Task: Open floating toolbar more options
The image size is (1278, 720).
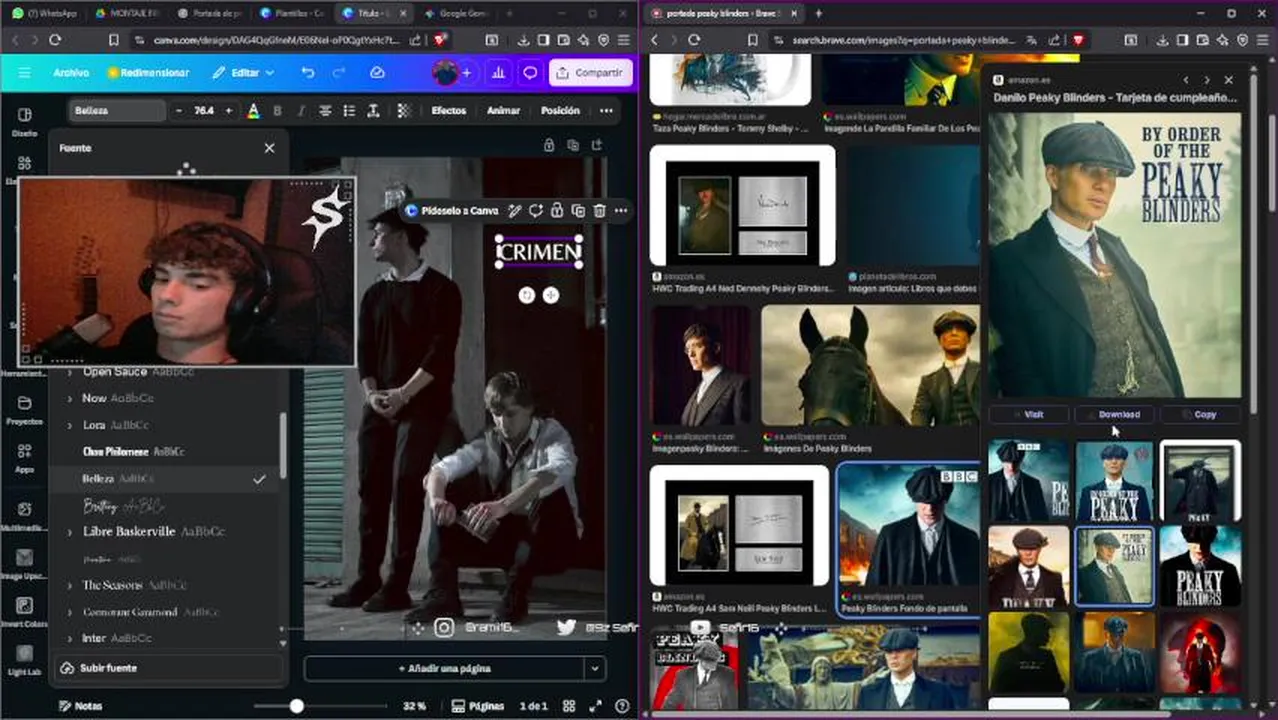Action: click(621, 211)
